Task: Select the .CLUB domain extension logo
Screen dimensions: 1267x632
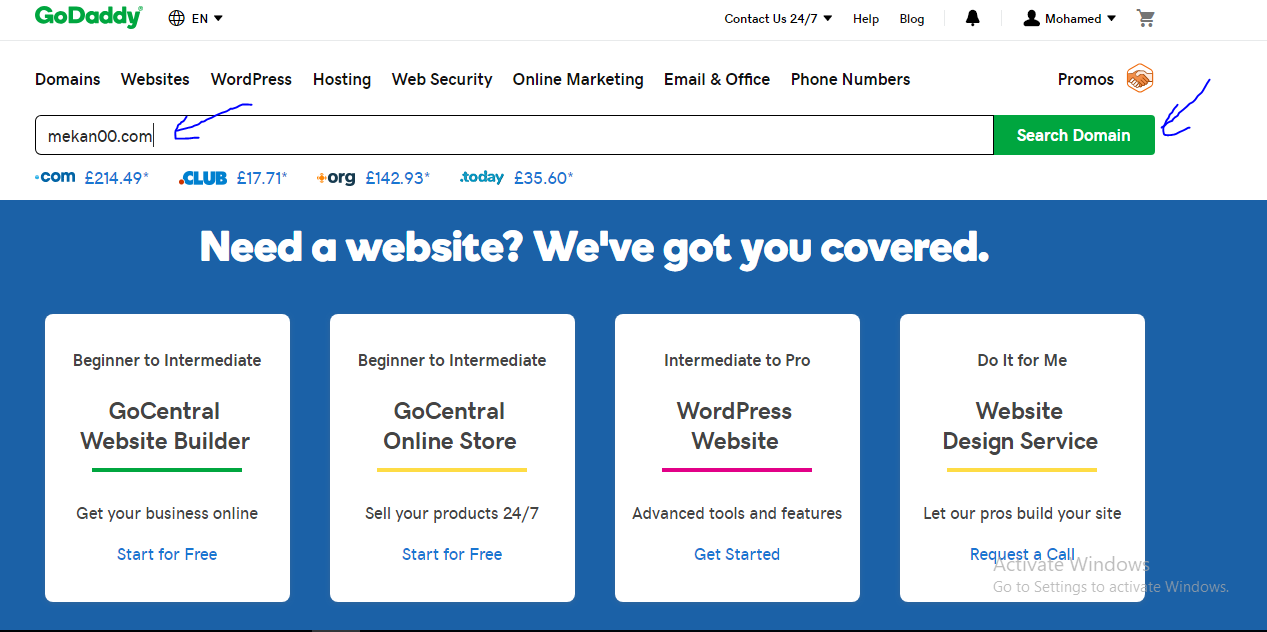Action: [x=203, y=178]
